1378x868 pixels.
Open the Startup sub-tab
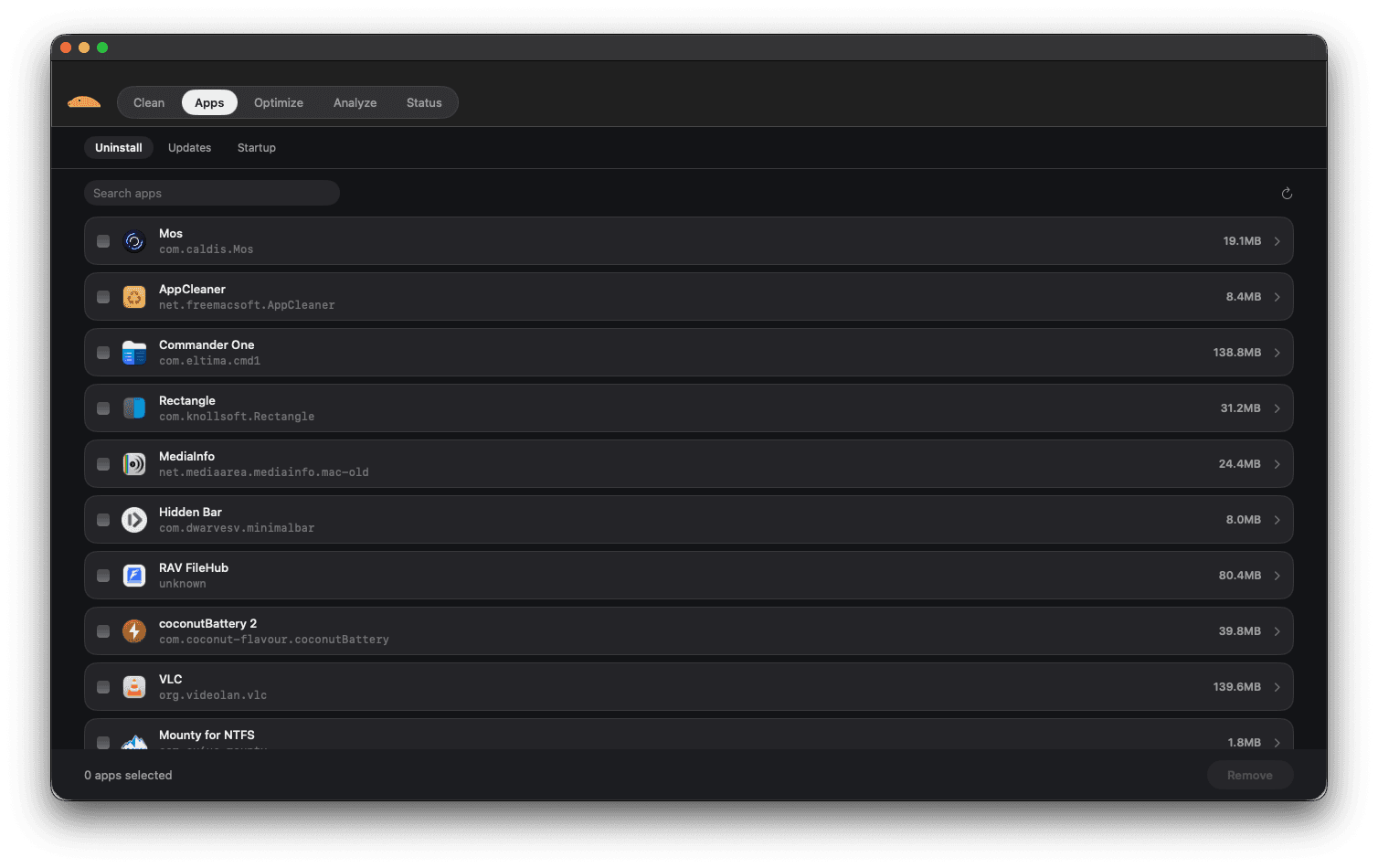coord(257,148)
